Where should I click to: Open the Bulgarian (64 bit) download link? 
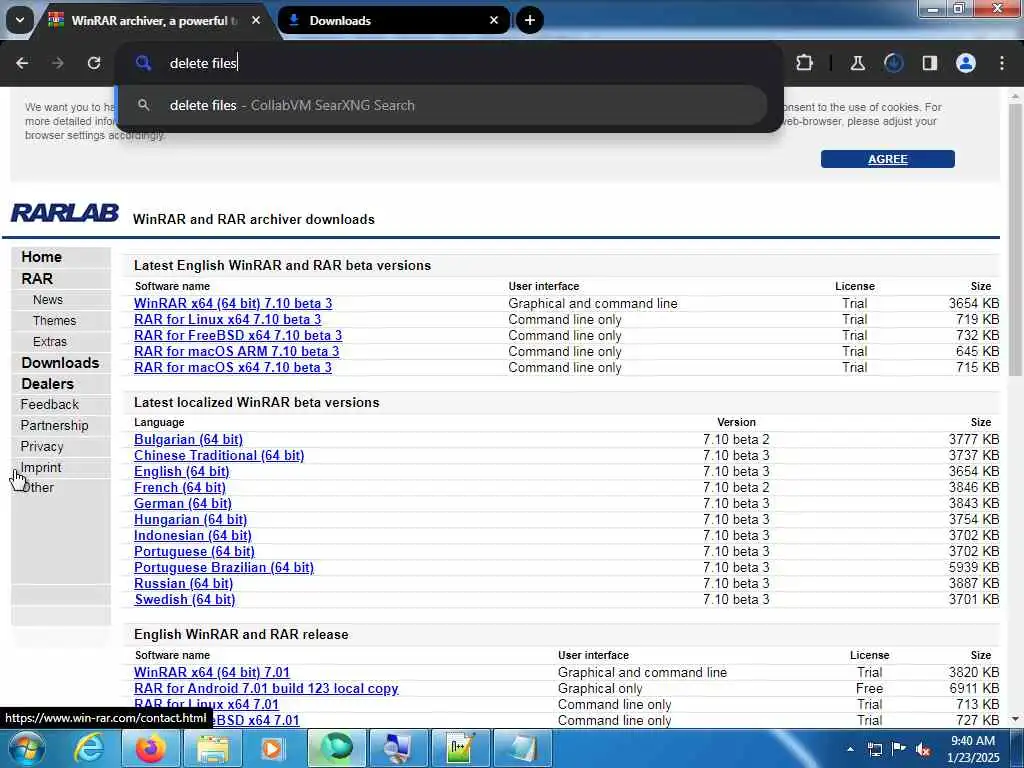tap(188, 440)
